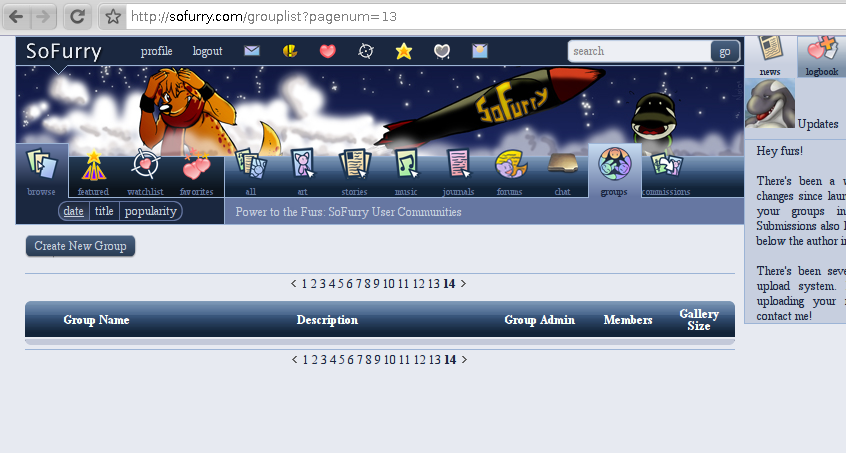Click the red heart icon in header
The image size is (846, 453).
(x=328, y=51)
